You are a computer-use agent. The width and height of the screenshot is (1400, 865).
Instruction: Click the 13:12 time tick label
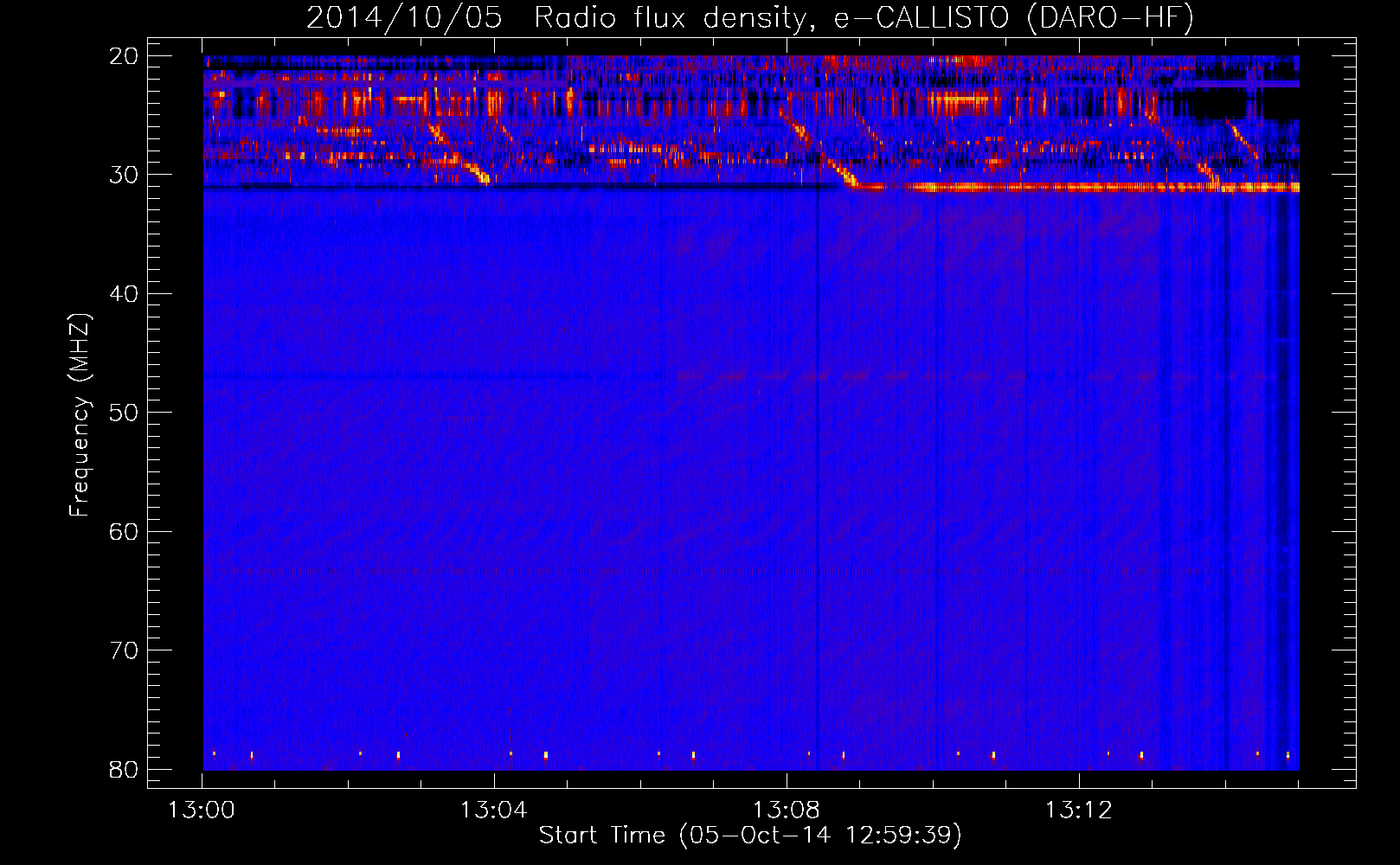1079,811
